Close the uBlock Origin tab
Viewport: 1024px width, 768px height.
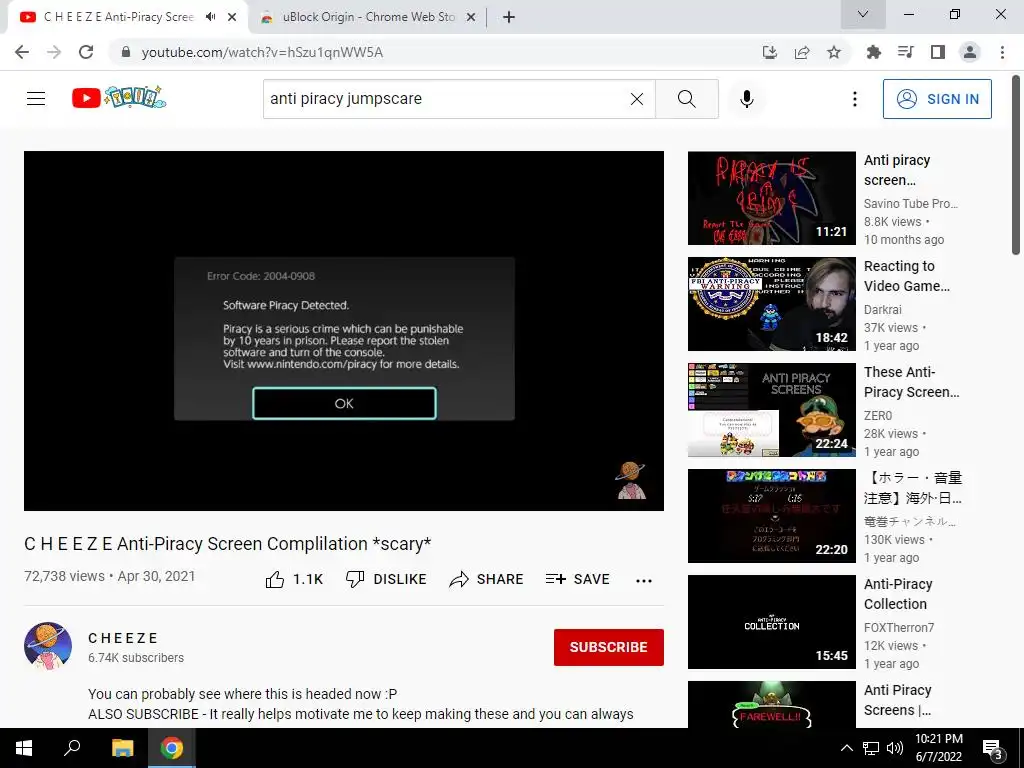(x=470, y=17)
